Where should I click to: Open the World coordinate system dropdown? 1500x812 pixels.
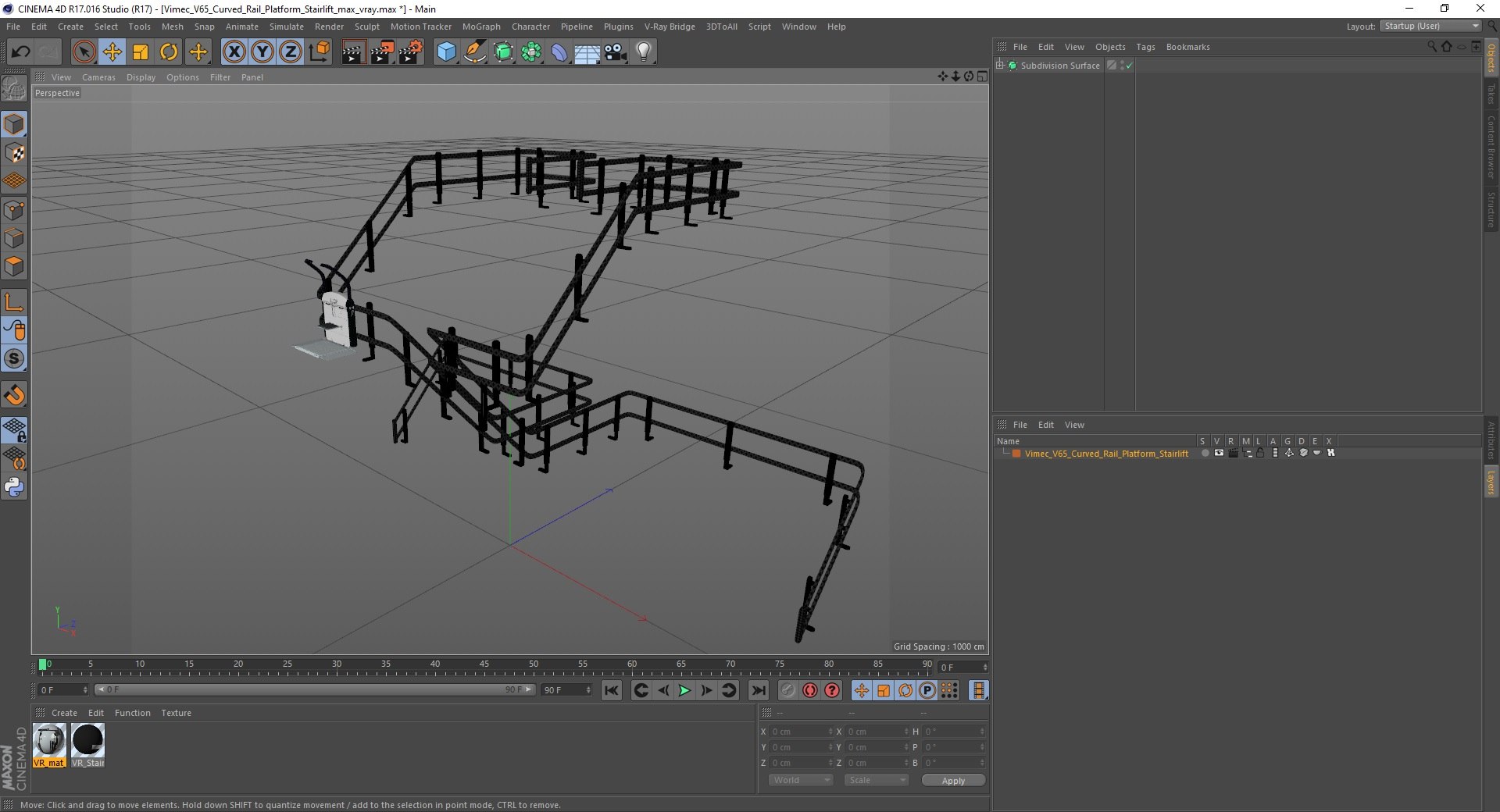point(801,780)
